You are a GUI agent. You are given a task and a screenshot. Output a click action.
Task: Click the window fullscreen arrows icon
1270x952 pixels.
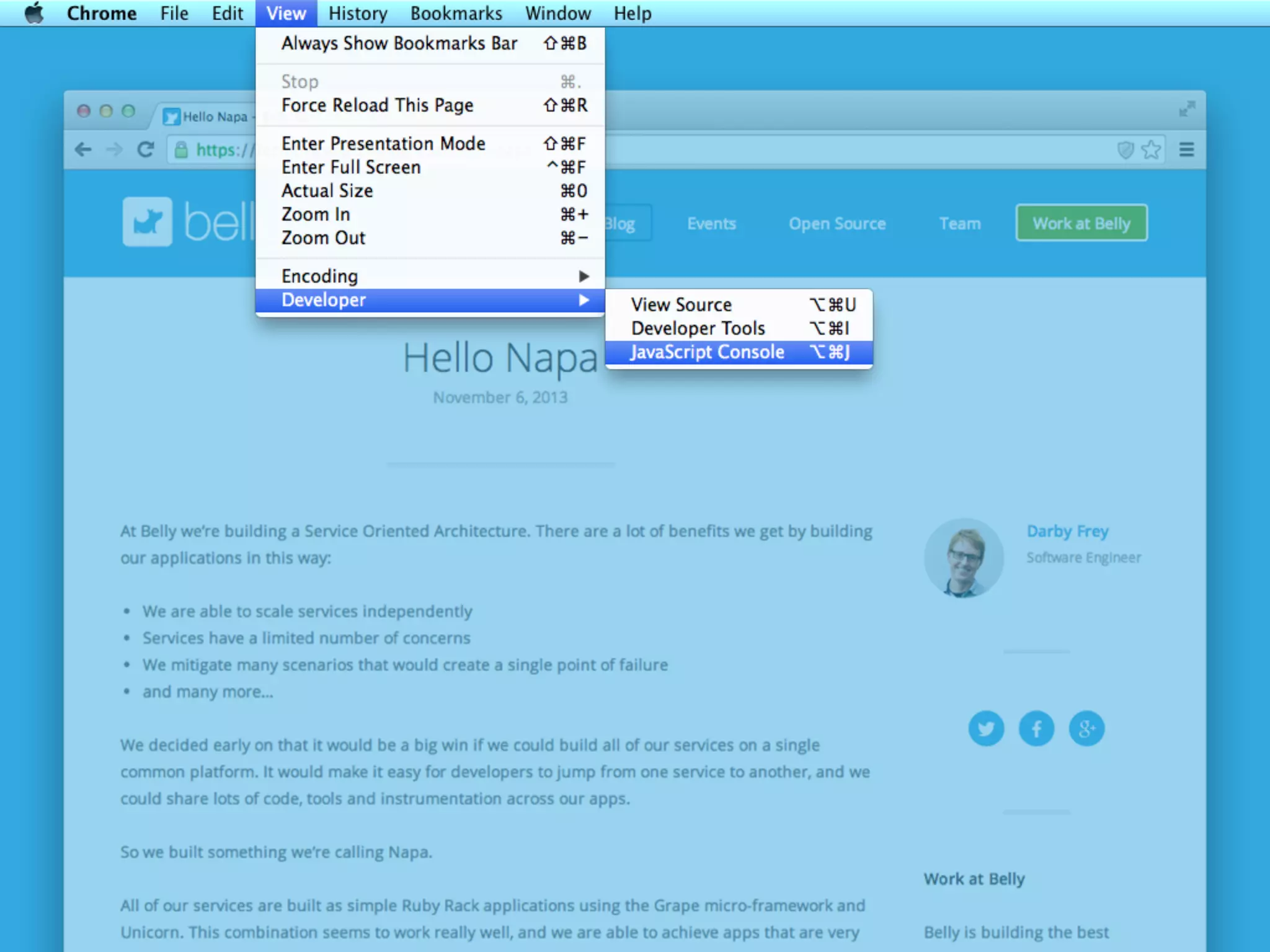pos(1187,109)
